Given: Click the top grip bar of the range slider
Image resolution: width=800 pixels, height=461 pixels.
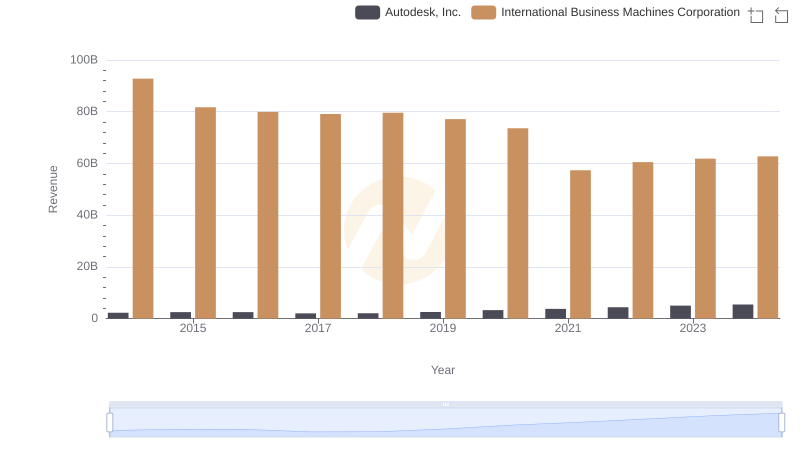Looking at the screenshot, I should (445, 404).
